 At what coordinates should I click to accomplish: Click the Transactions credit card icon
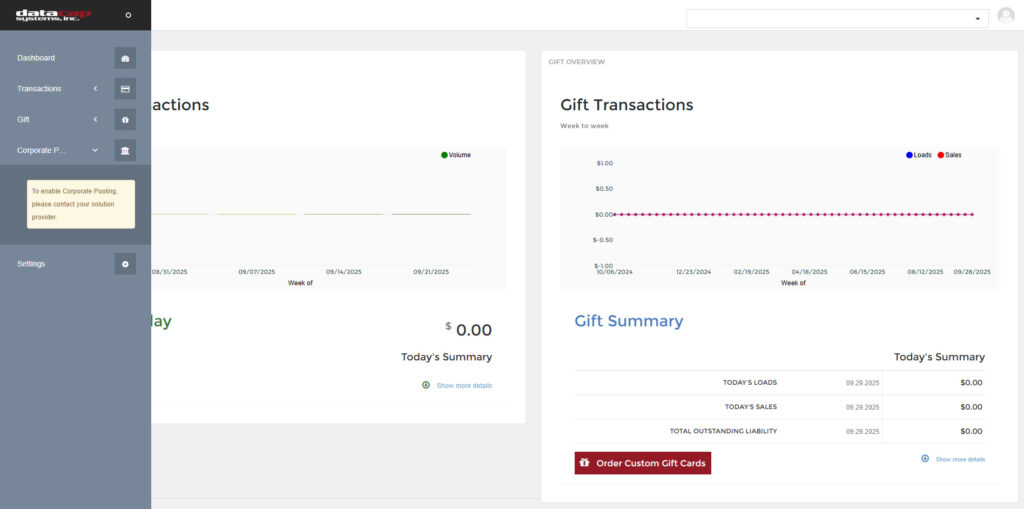pyautogui.click(x=125, y=89)
